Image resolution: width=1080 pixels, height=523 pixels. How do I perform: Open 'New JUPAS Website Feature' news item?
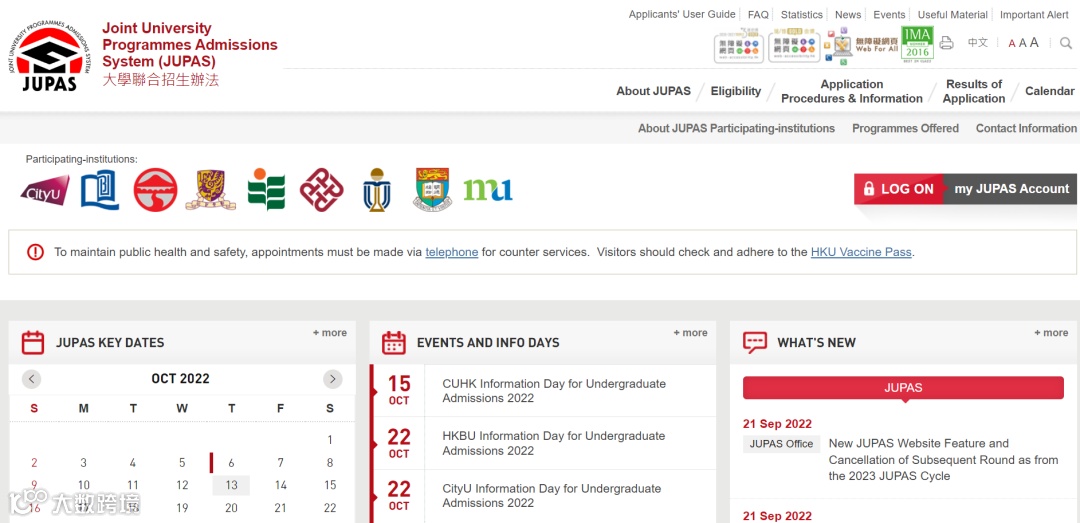943,460
